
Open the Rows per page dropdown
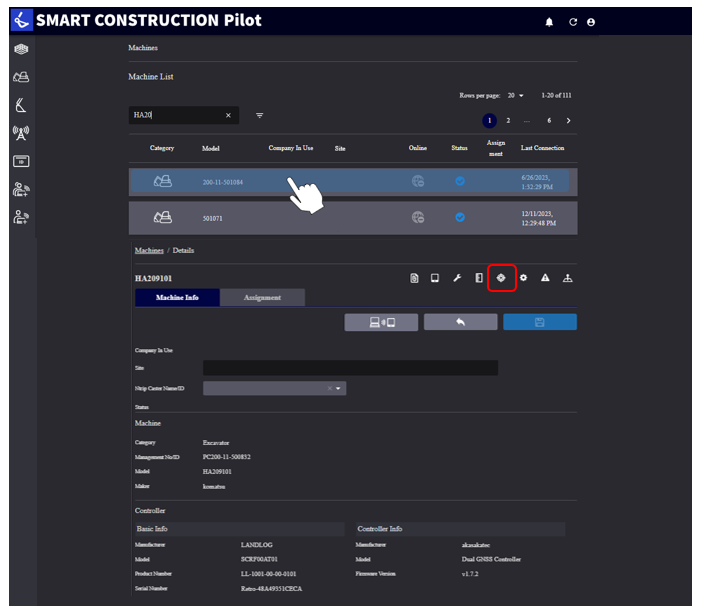tap(516, 95)
